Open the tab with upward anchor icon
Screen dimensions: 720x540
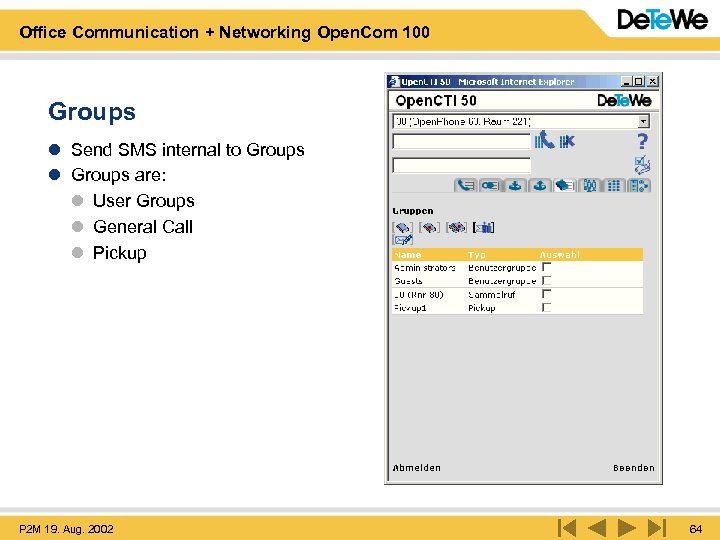coord(540,186)
